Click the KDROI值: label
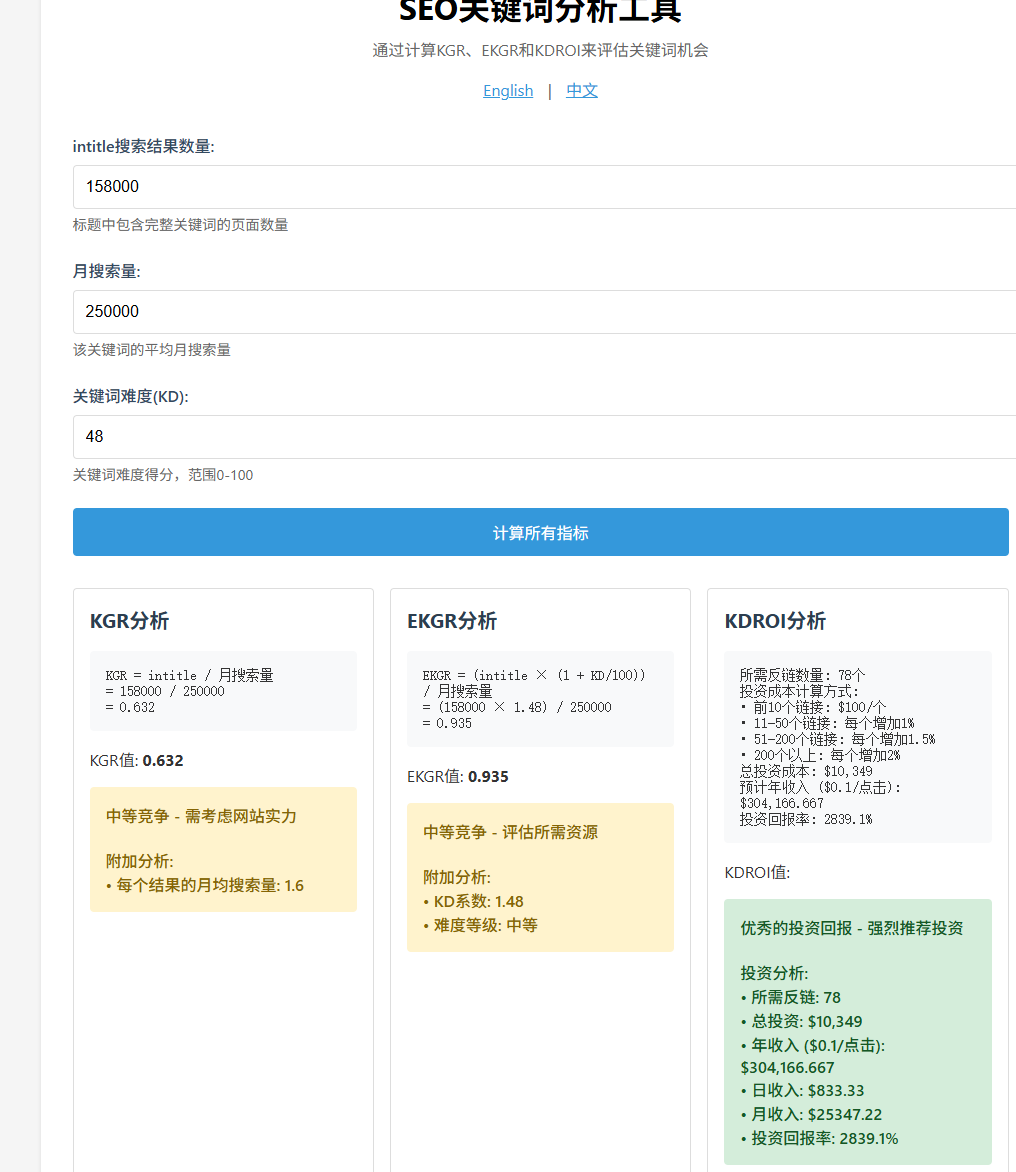 coord(757,873)
